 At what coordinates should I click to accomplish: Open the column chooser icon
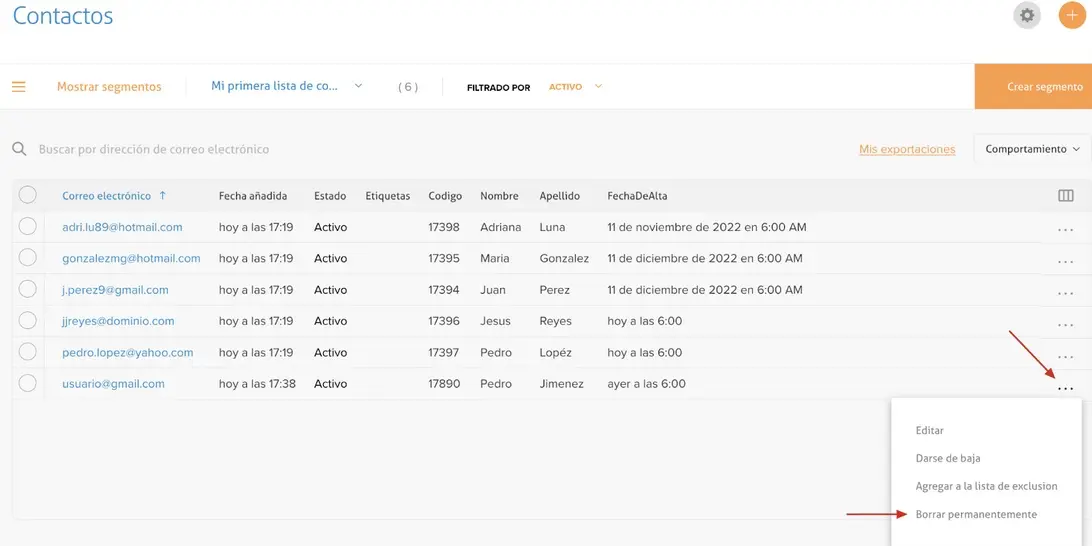(1066, 196)
